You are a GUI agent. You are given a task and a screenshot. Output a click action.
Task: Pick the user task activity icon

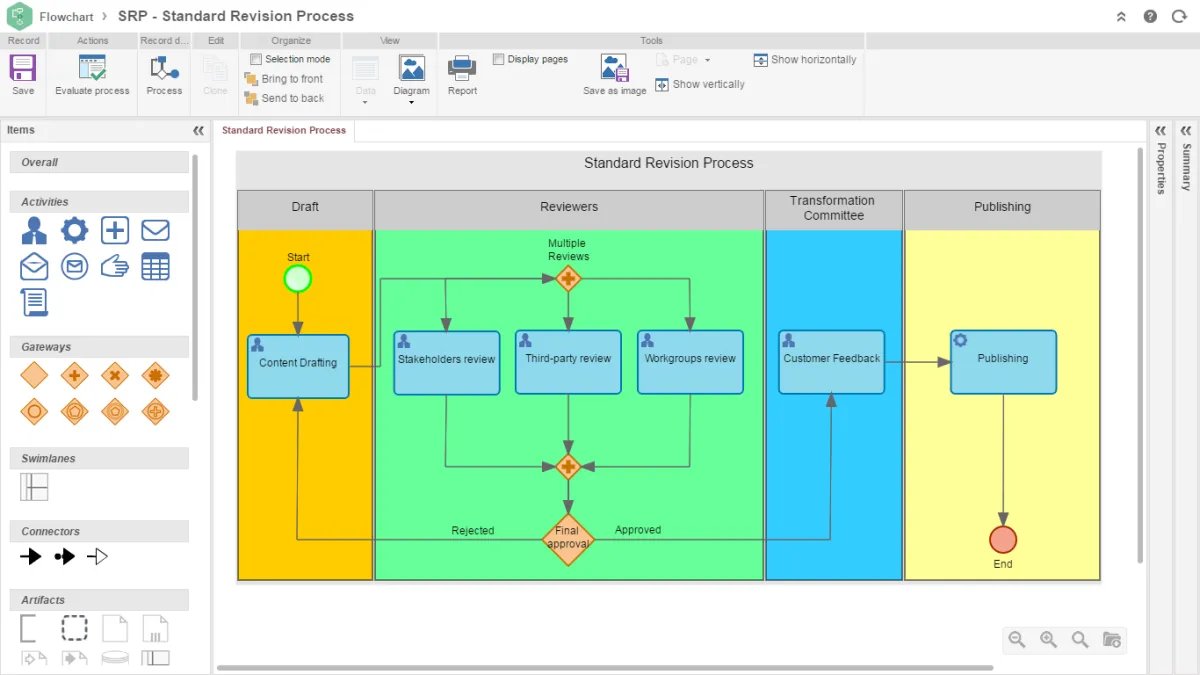pos(34,231)
